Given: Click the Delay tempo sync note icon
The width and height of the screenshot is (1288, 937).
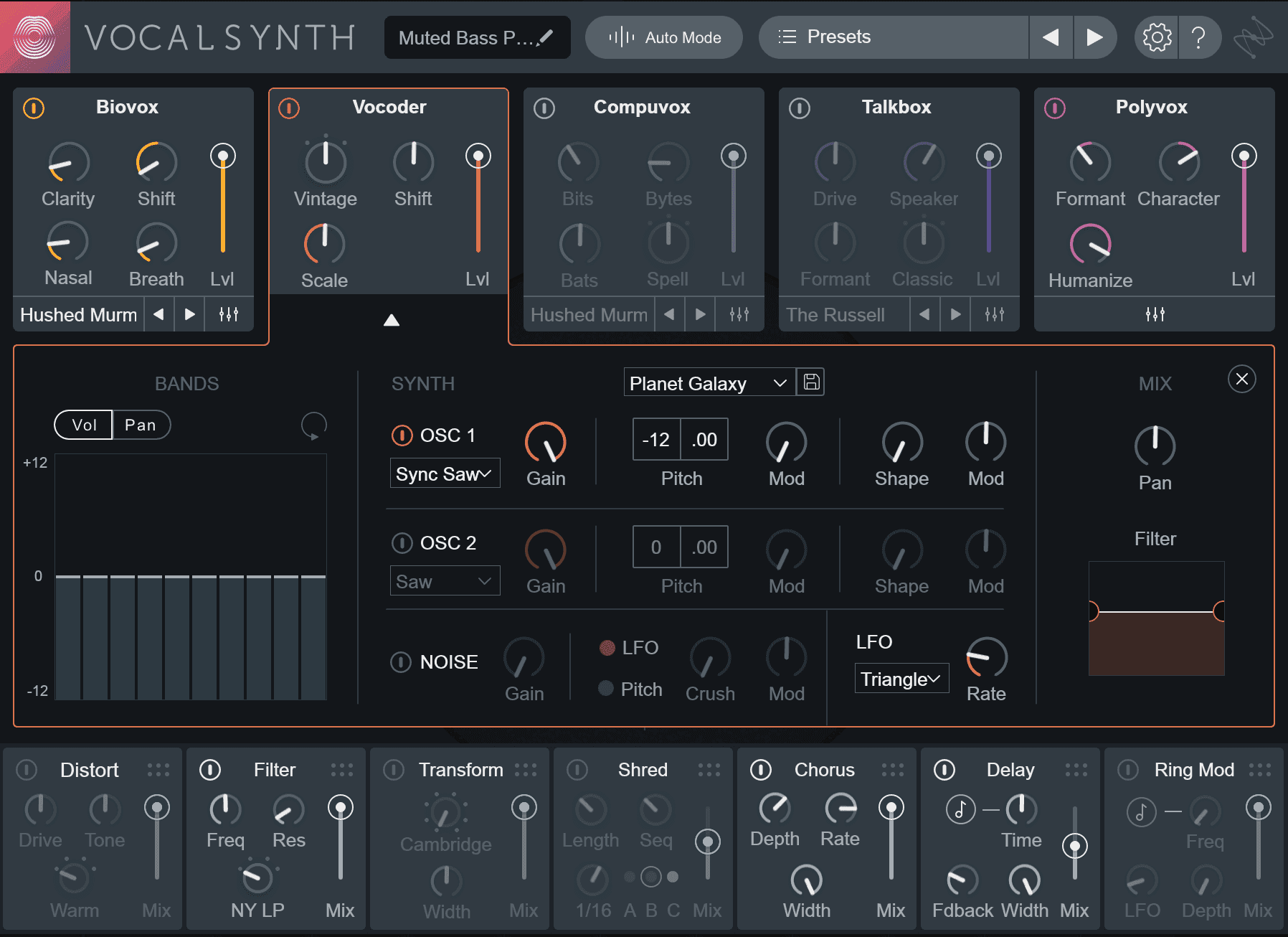Looking at the screenshot, I should (x=960, y=810).
